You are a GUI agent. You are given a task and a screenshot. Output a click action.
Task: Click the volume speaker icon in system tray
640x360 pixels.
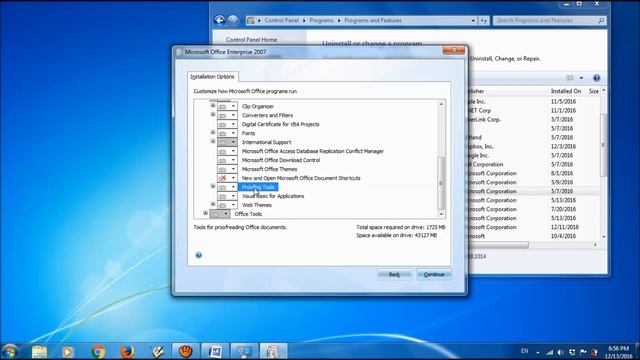pos(560,352)
